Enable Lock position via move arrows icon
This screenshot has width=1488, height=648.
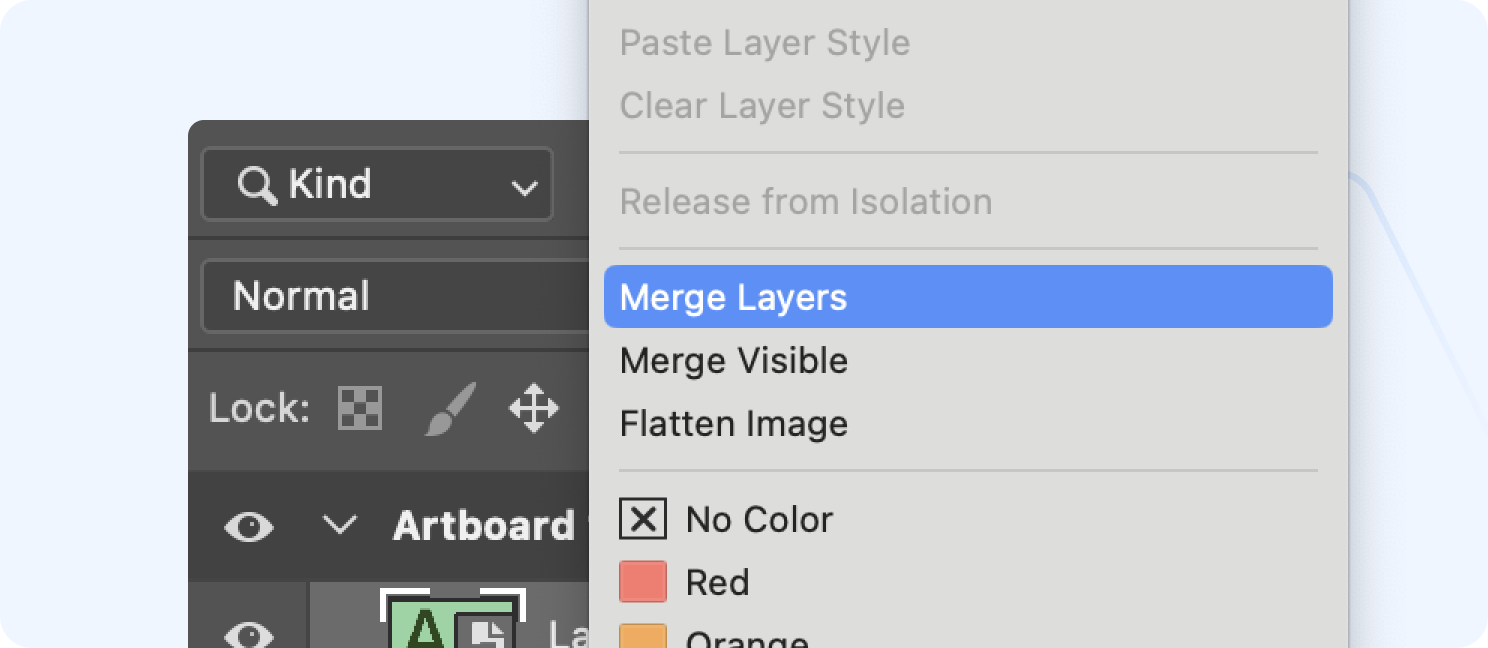tap(535, 407)
